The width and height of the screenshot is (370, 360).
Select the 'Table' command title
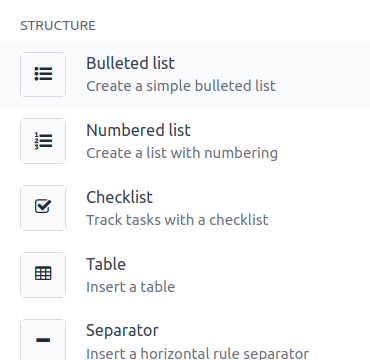point(106,264)
